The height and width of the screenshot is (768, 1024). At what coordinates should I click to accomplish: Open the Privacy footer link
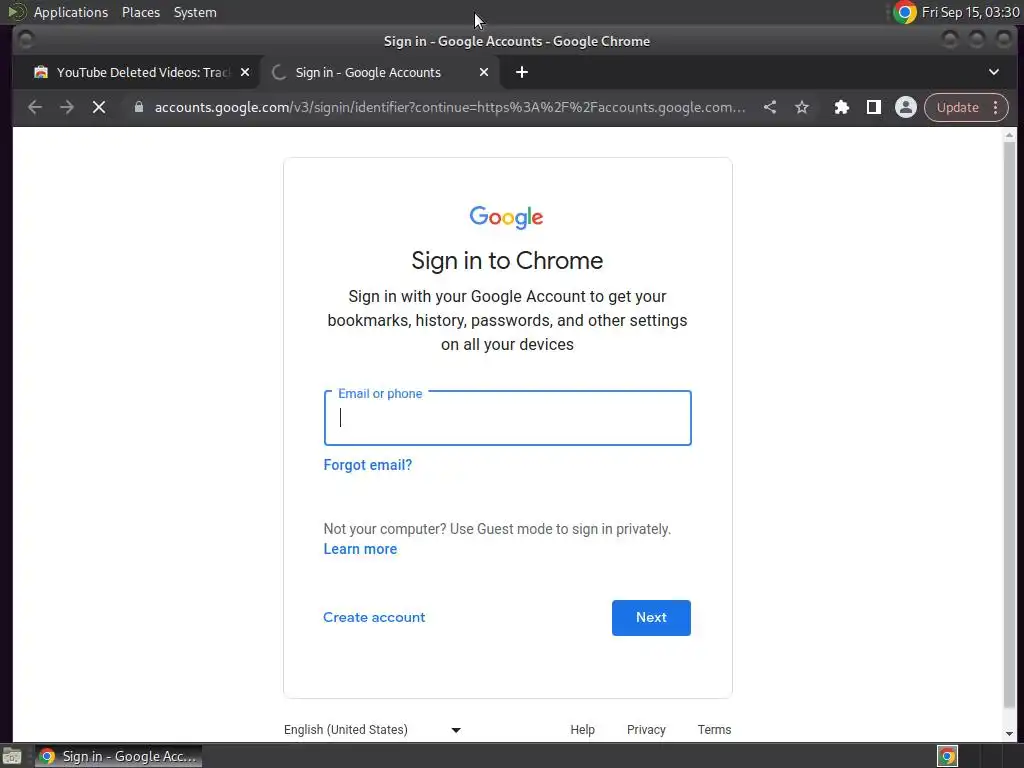tap(646, 729)
